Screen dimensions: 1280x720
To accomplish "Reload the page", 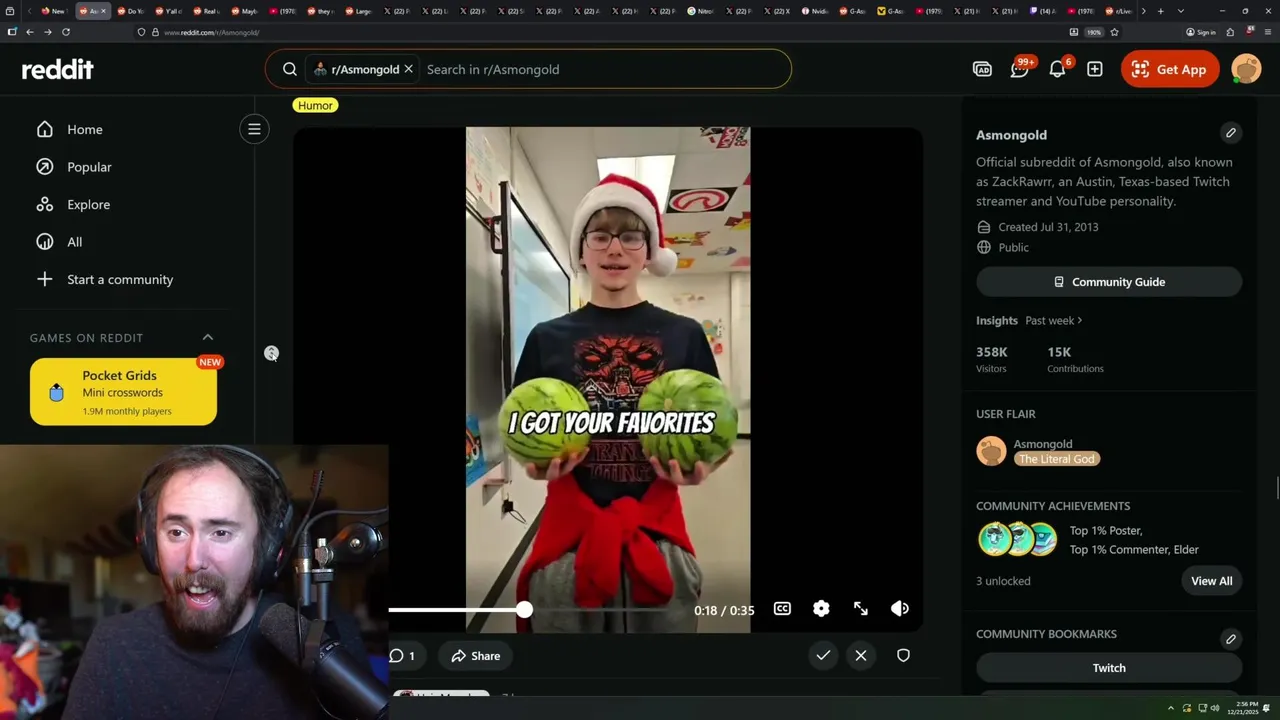I will [x=66, y=32].
